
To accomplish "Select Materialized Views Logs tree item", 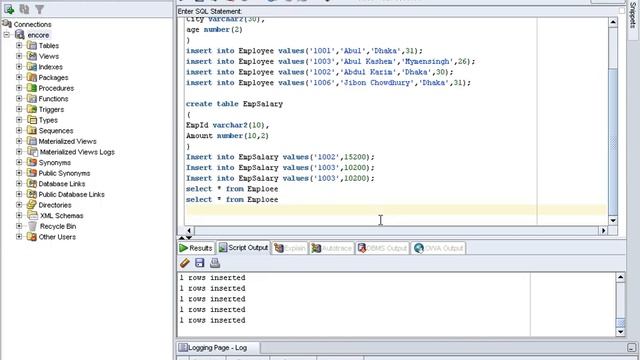I will point(77,151).
